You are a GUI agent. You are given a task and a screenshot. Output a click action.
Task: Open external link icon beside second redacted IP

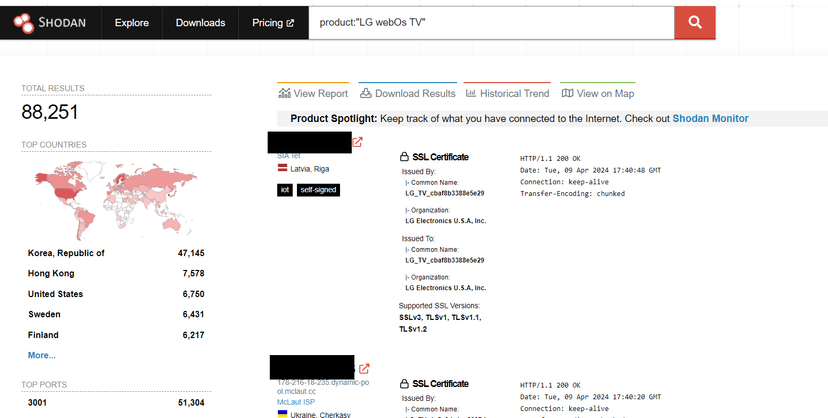pyautogui.click(x=364, y=368)
